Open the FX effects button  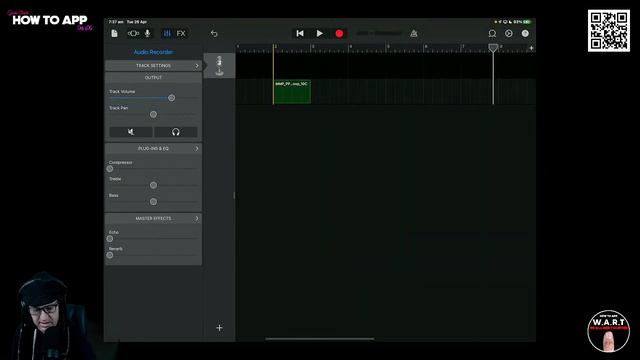181,33
